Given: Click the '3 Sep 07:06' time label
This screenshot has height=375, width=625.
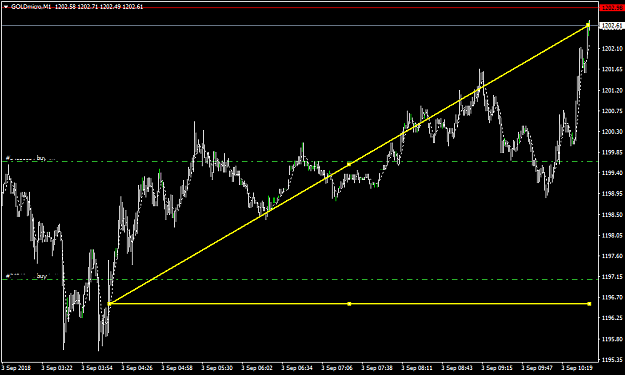Looking at the screenshot, I should [337, 368].
